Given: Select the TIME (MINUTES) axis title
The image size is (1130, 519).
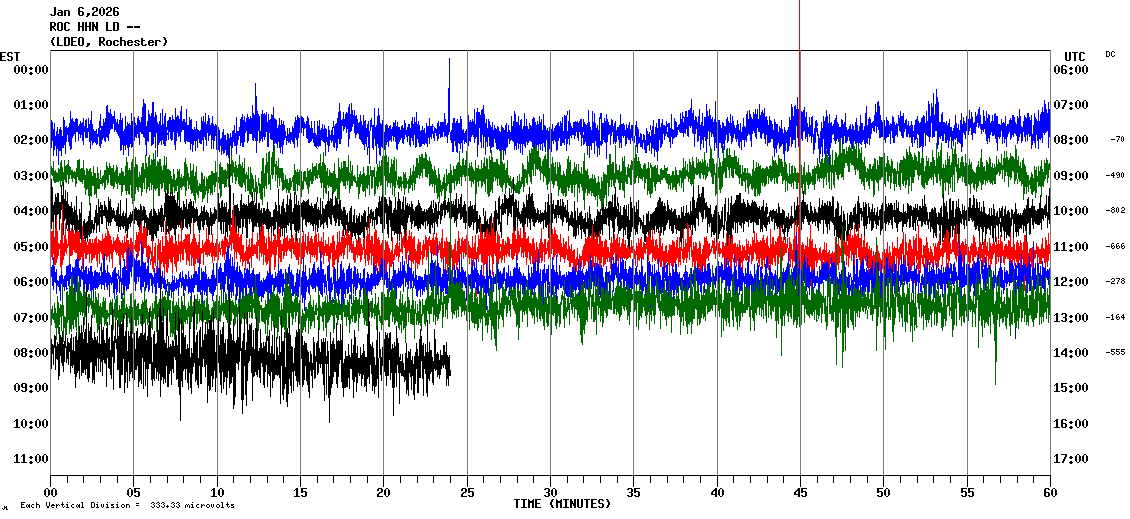Looking at the screenshot, I should click(x=562, y=504).
